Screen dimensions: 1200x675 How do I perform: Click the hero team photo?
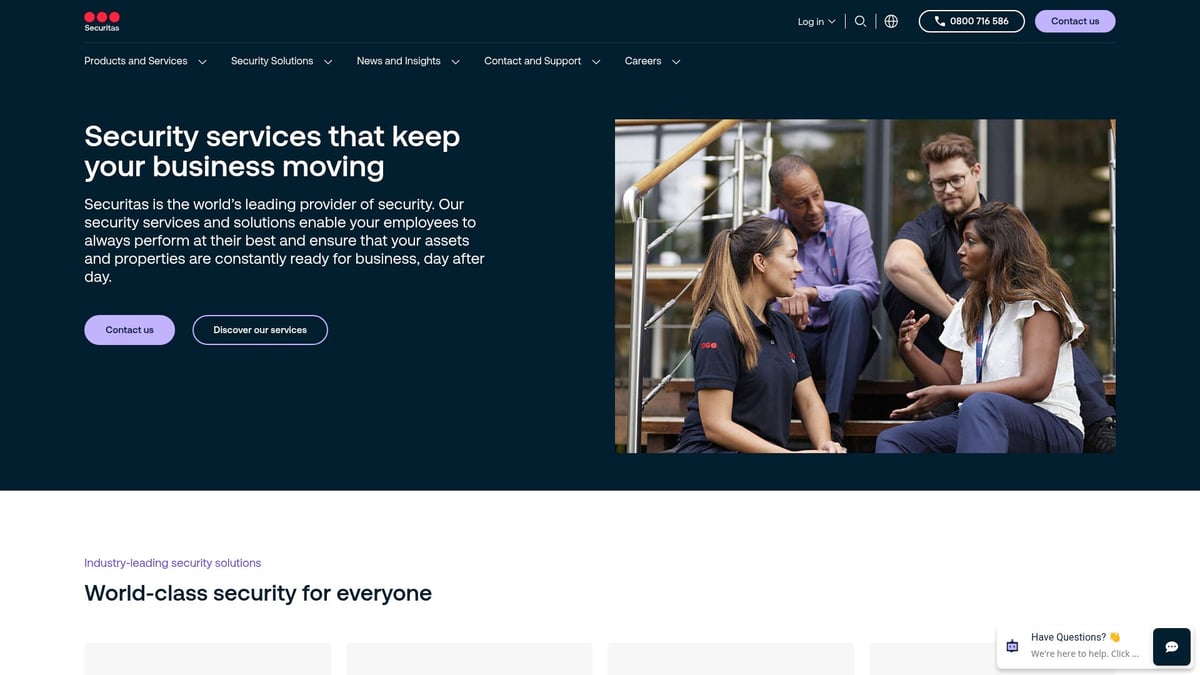tap(865, 286)
